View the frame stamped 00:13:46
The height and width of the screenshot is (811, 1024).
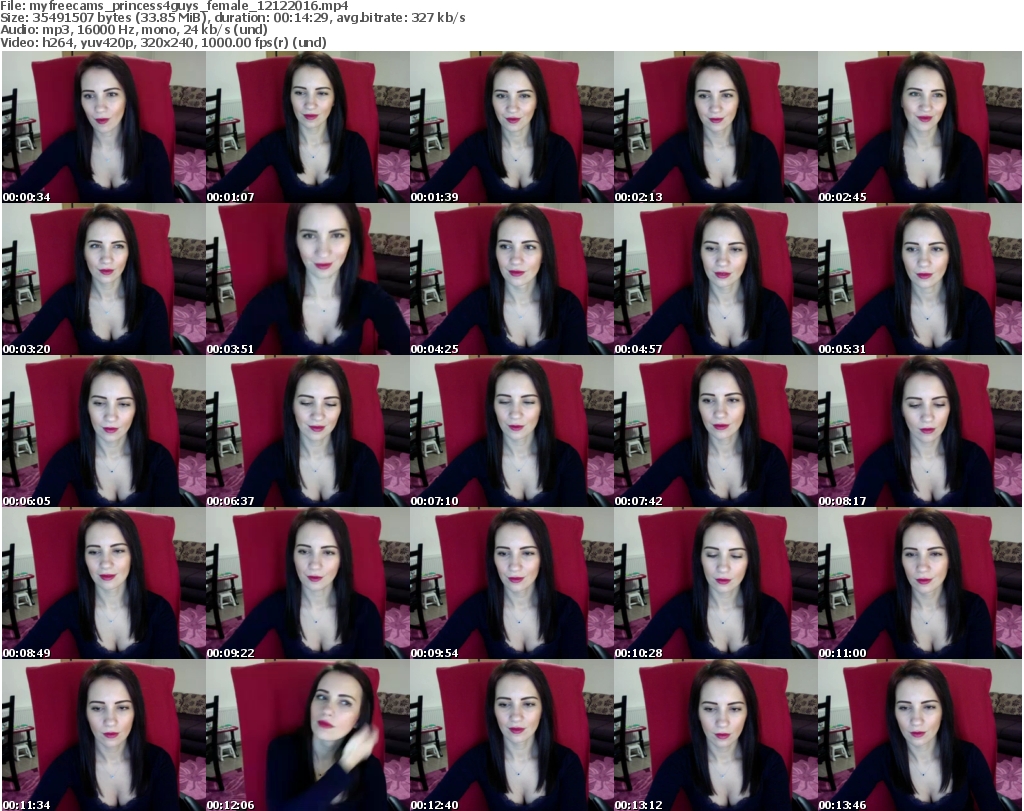pyautogui.click(x=920, y=735)
